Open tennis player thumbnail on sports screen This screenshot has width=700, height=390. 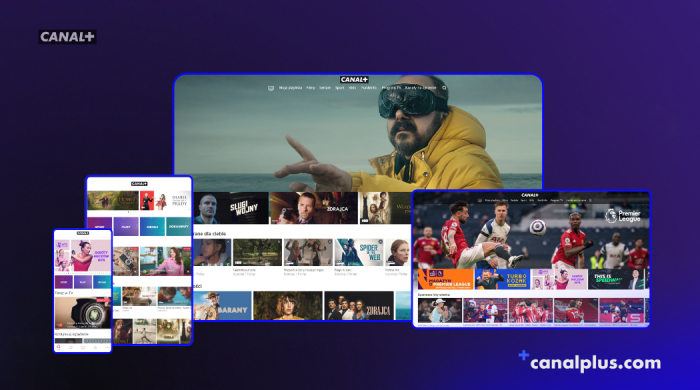[440, 311]
